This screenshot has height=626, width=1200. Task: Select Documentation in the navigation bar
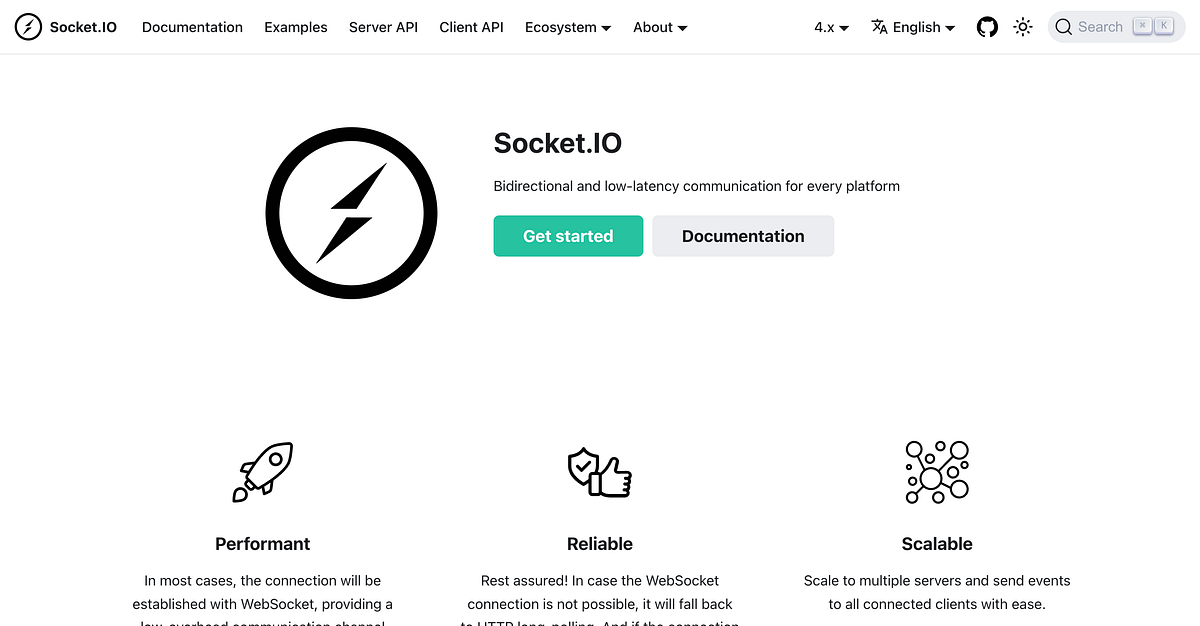pyautogui.click(x=192, y=27)
